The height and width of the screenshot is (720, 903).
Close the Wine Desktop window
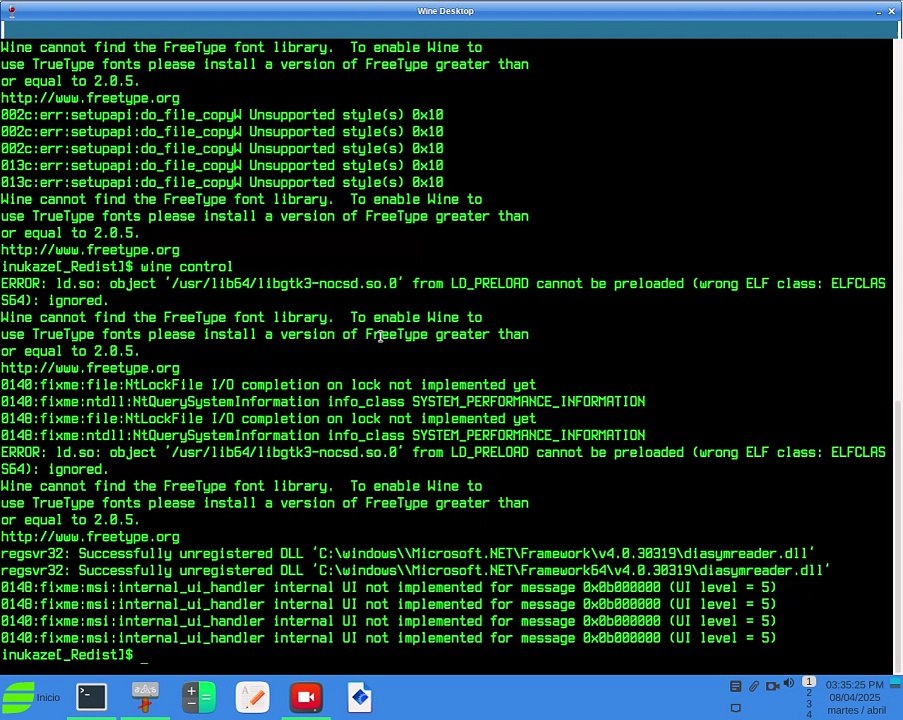(891, 11)
